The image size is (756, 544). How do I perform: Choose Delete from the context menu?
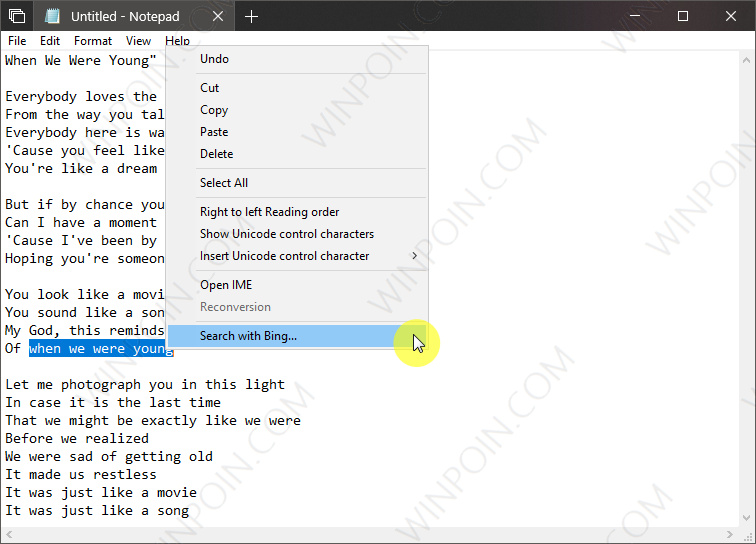pyautogui.click(x=297, y=154)
